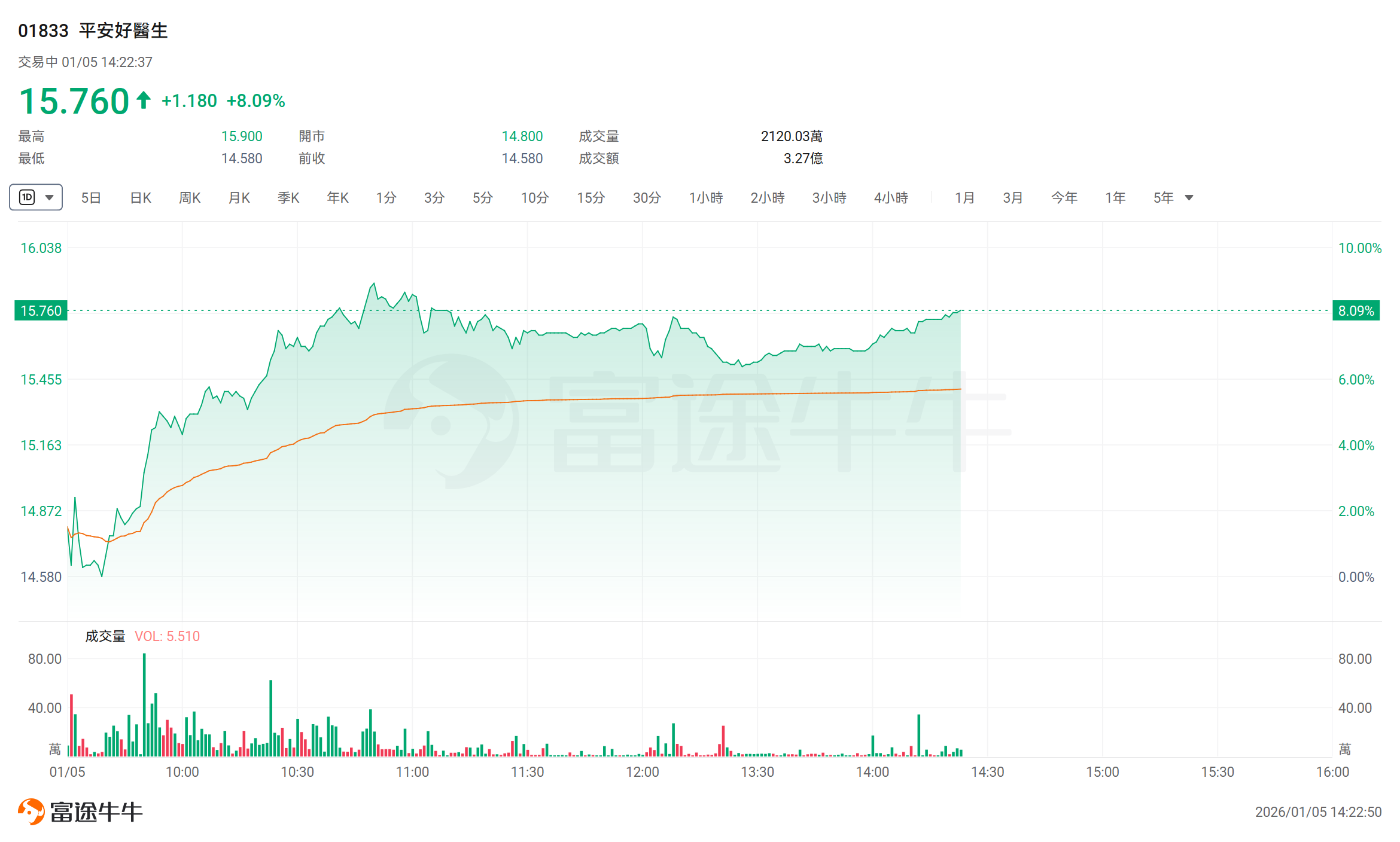Switch to the 5日 chart tab
Viewport: 1400px width, 842px height.
coord(91,198)
